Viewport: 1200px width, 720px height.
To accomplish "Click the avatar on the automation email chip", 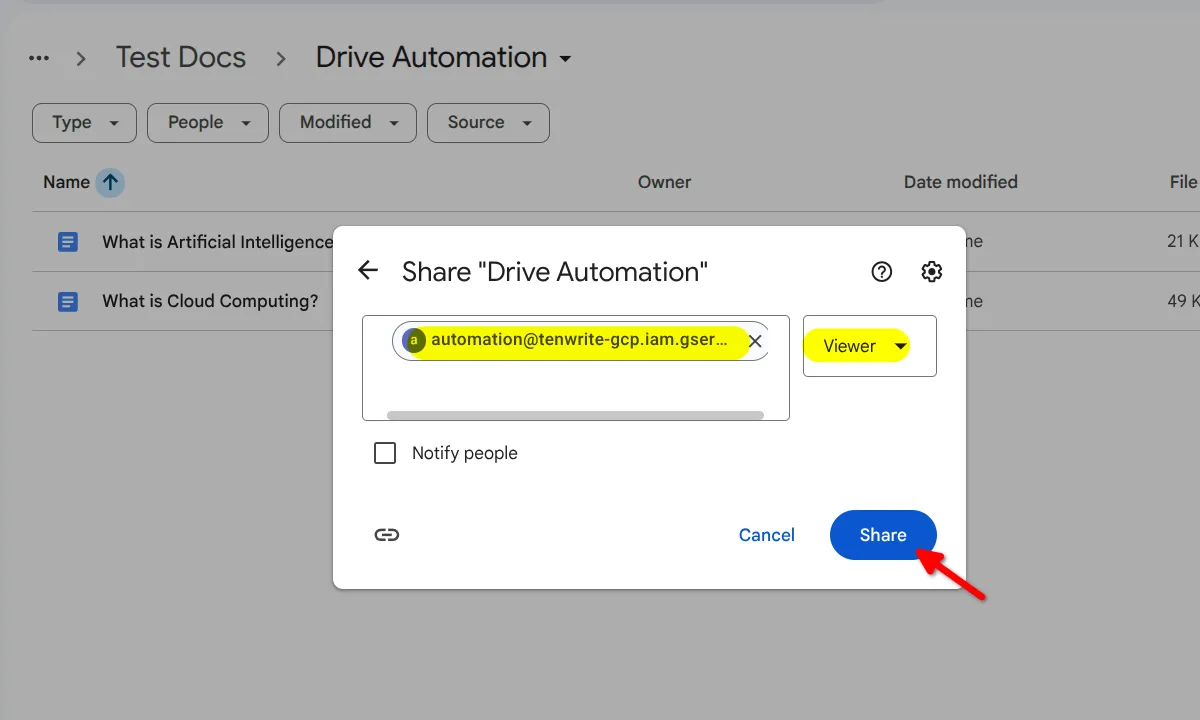I will (x=413, y=340).
